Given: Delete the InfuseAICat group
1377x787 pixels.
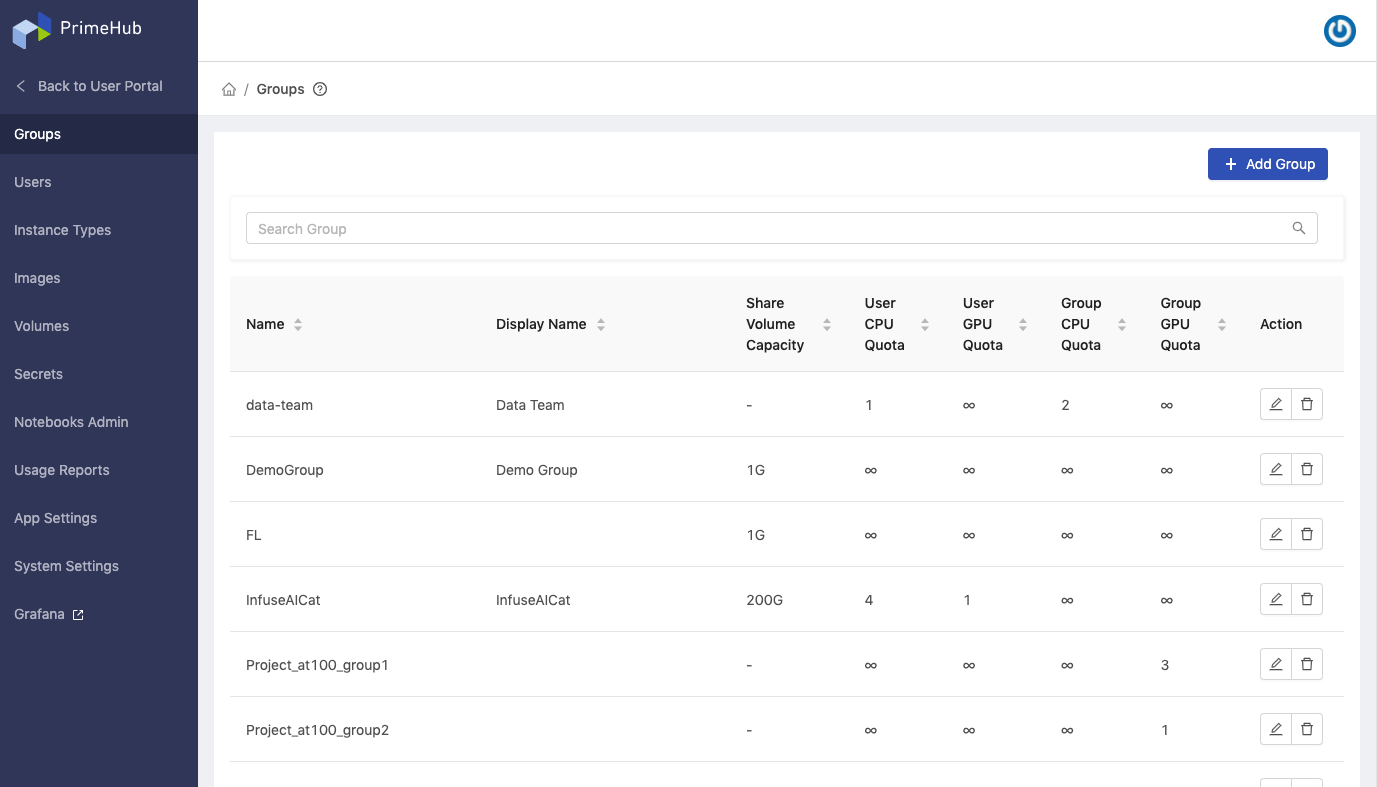Looking at the screenshot, I should 1307,599.
